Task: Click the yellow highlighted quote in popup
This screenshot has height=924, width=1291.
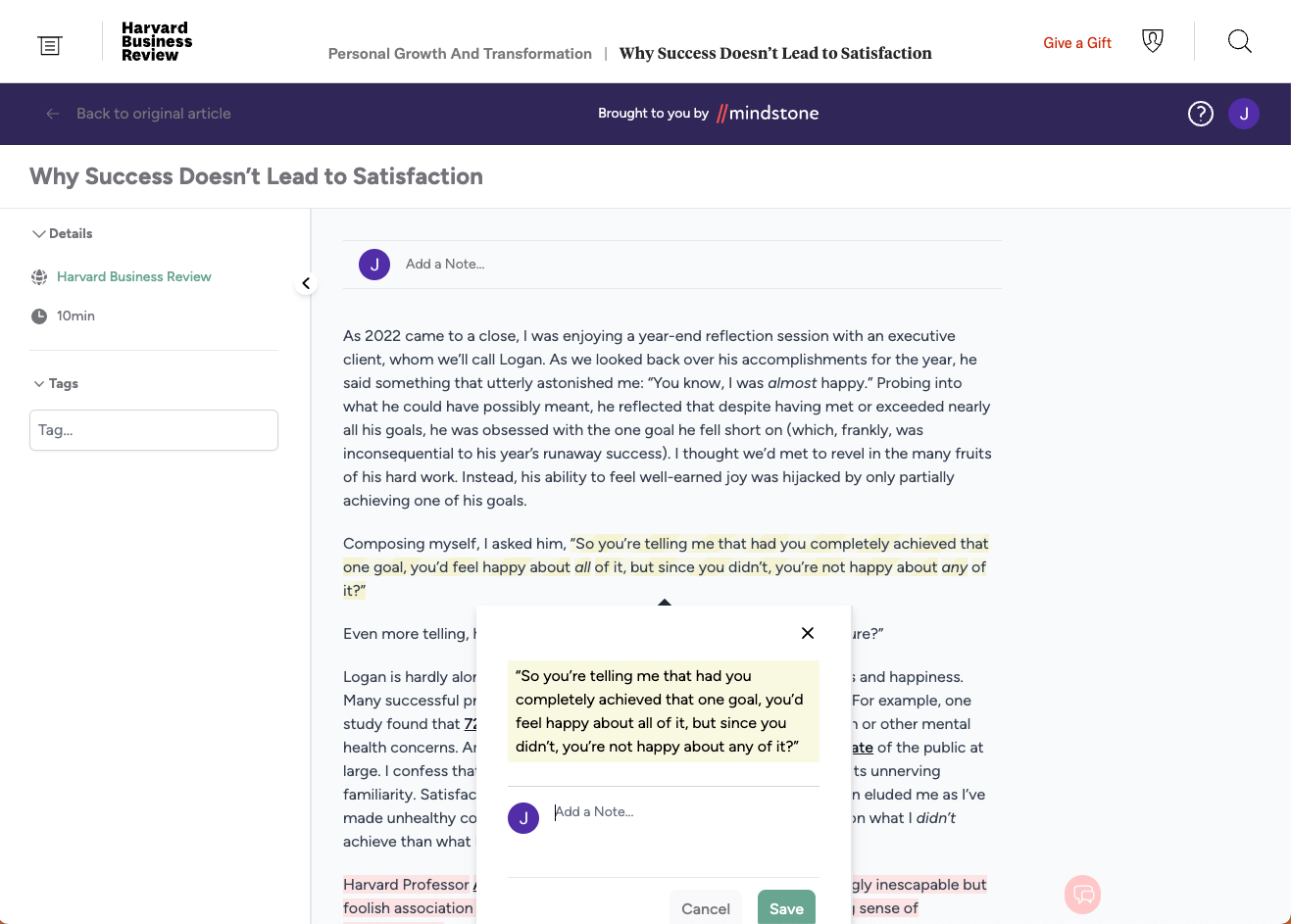Action: click(663, 711)
